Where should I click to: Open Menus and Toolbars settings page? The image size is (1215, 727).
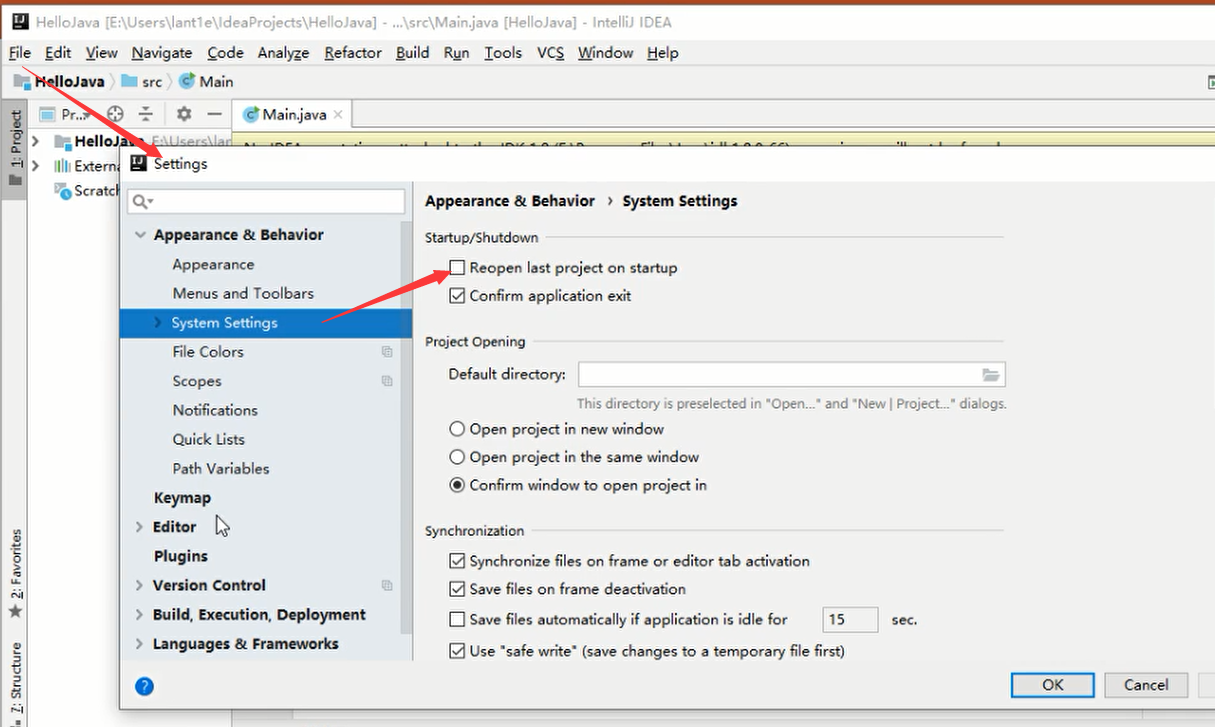[243, 294]
